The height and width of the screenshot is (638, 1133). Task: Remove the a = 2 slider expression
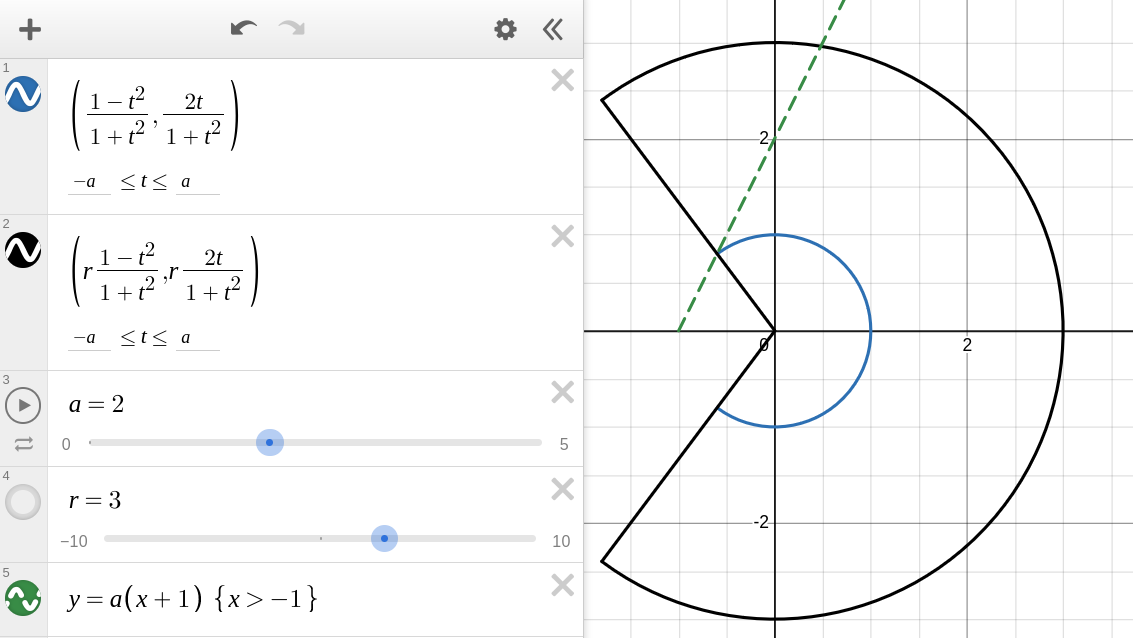pos(563,392)
